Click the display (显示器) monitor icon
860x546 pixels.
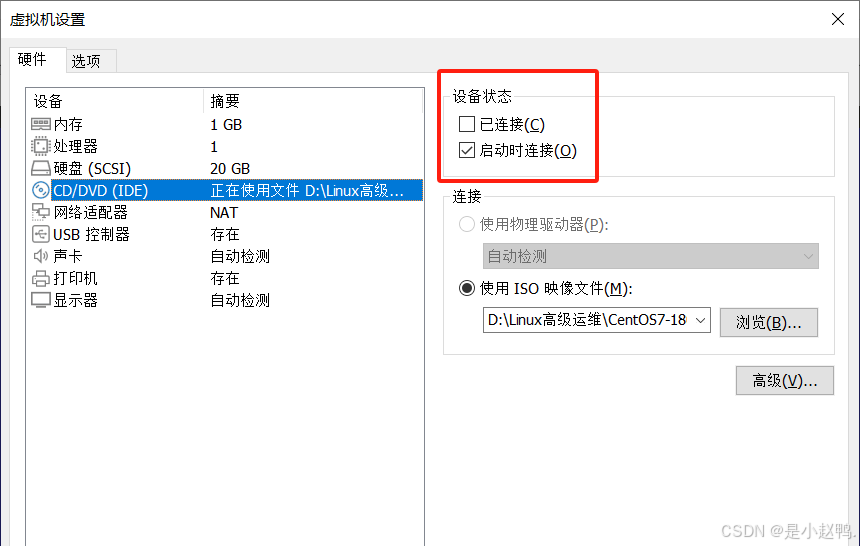(x=41, y=300)
